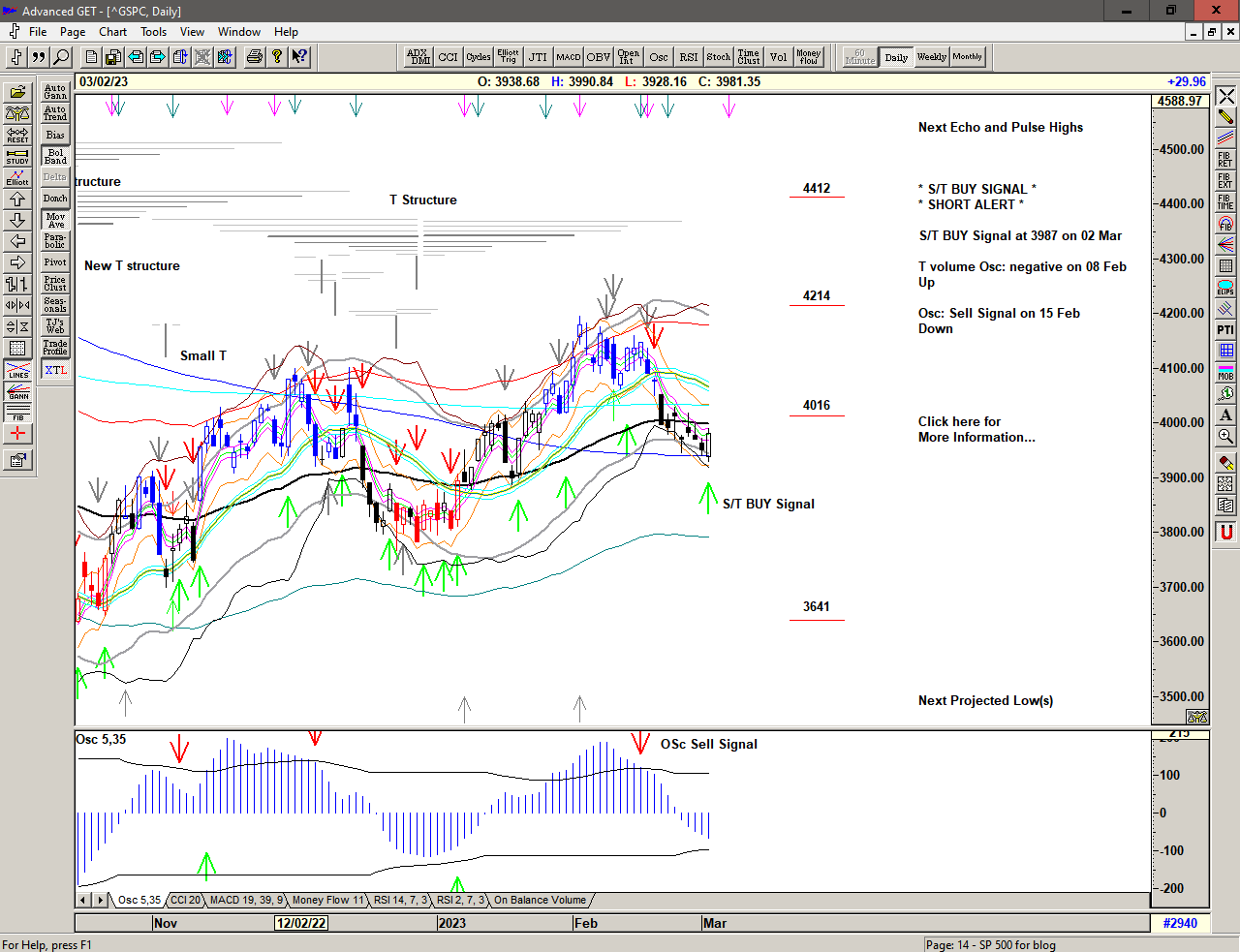Click the printer icon in toolbar
This screenshot has width=1240, height=952.
(x=254, y=57)
